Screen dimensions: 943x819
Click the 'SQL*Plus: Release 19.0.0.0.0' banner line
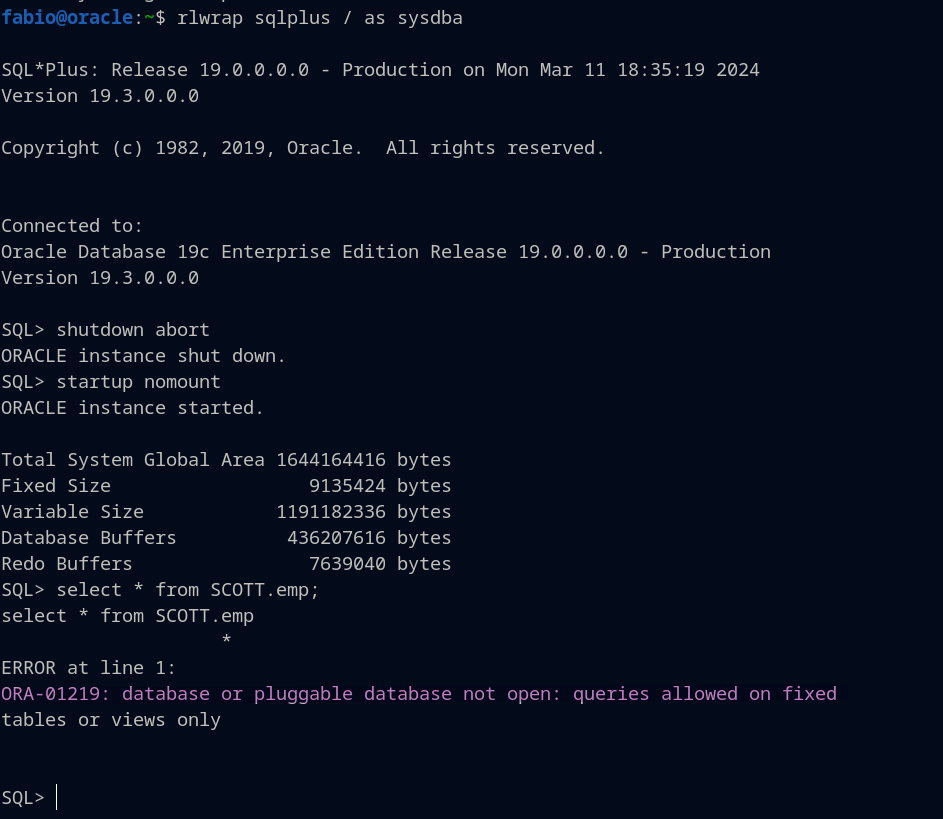click(380, 70)
